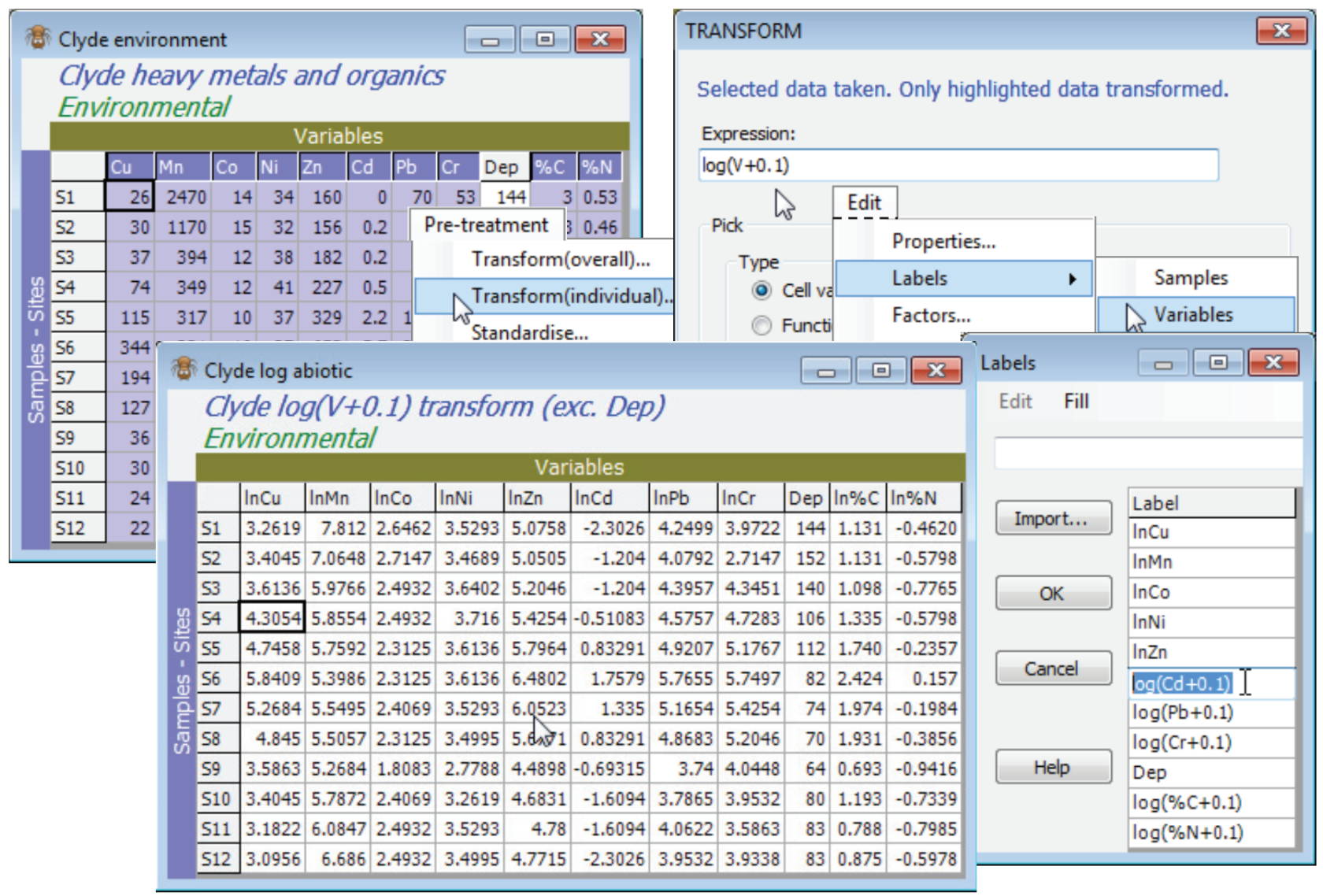Select the lnNi label row
The height and width of the screenshot is (896, 1323).
tap(1212, 622)
